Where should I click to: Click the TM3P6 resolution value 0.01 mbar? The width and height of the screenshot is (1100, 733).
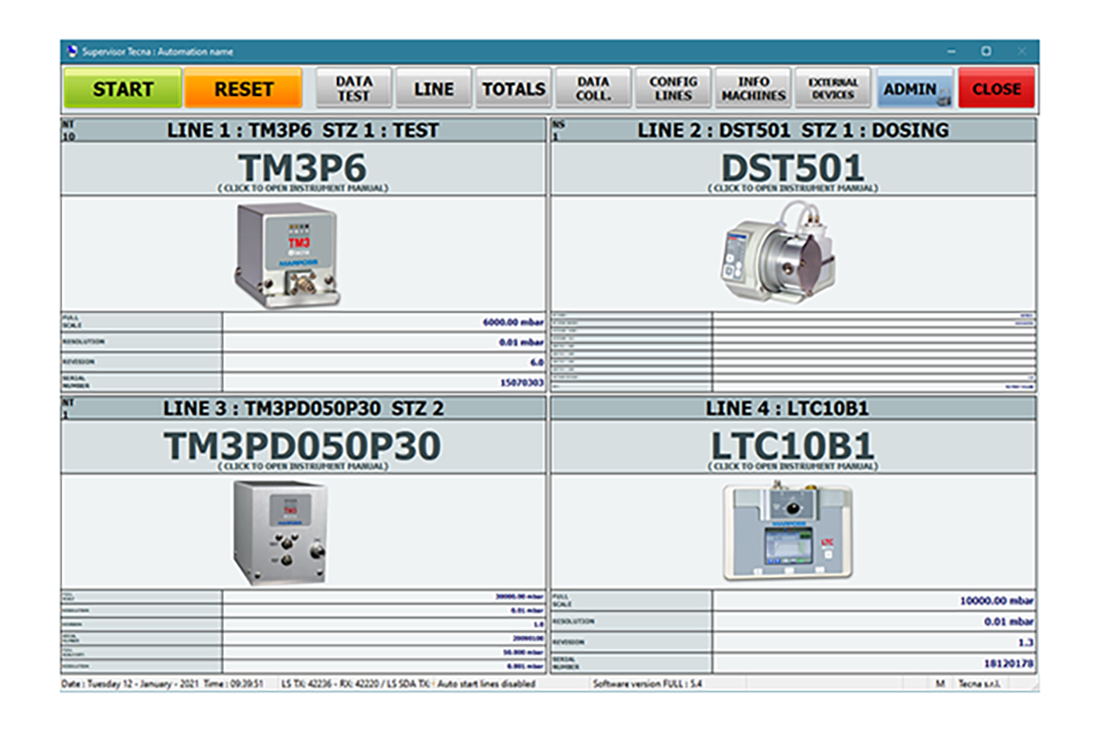pyautogui.click(x=521, y=342)
